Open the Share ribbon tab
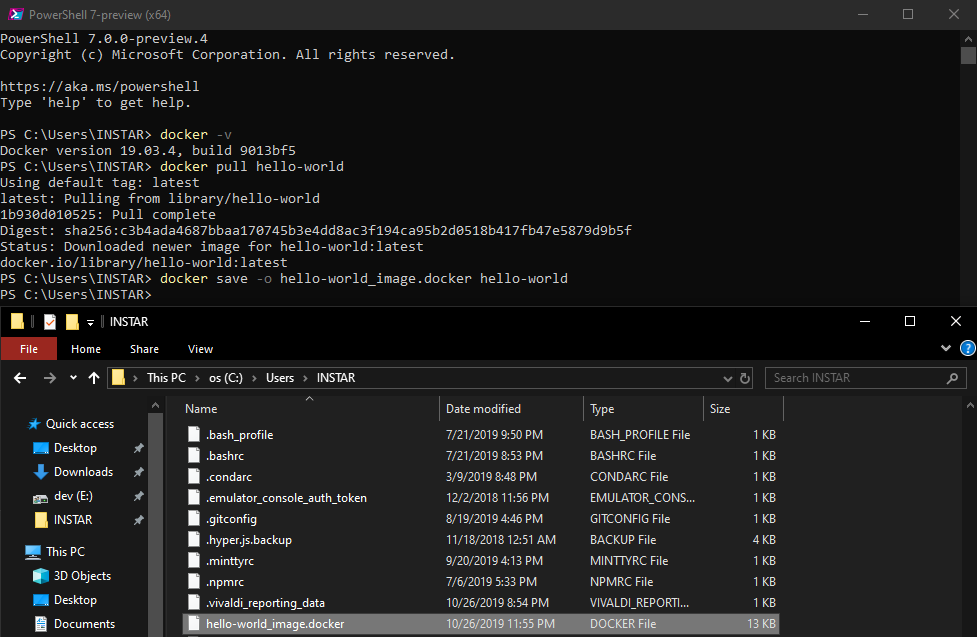 (145, 349)
